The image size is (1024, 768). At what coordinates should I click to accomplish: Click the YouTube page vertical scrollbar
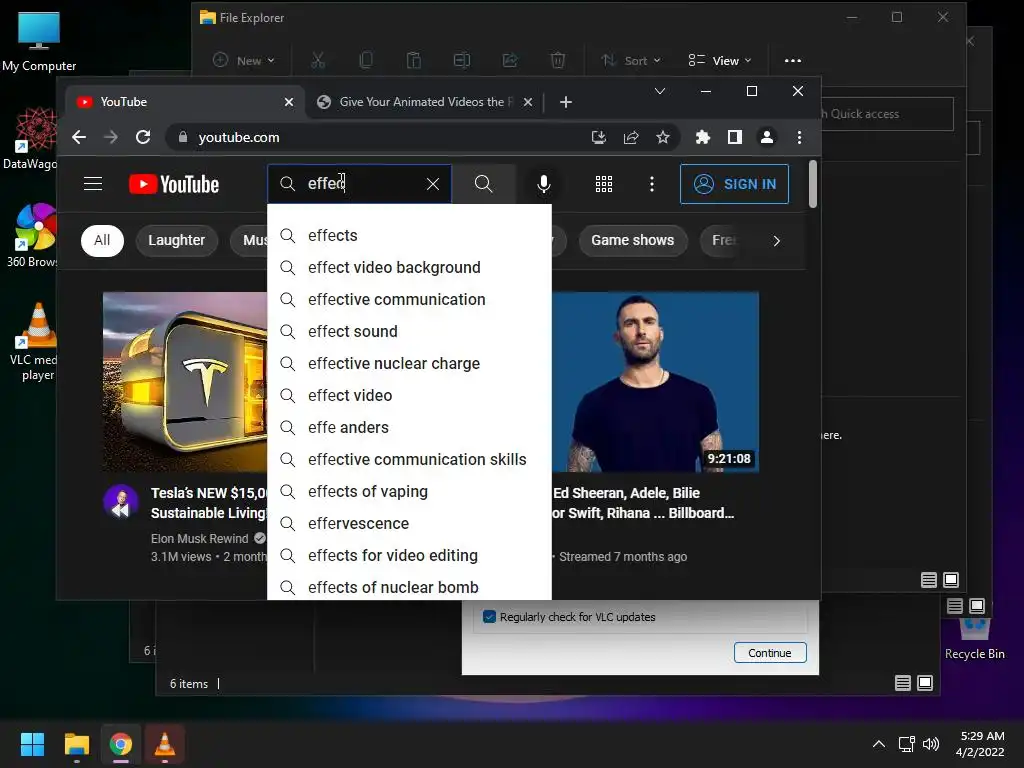coord(812,184)
